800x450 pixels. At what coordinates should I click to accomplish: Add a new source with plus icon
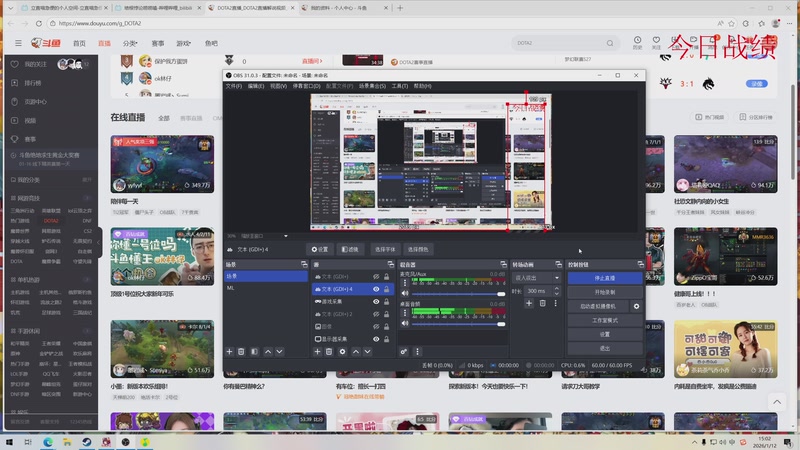317,352
